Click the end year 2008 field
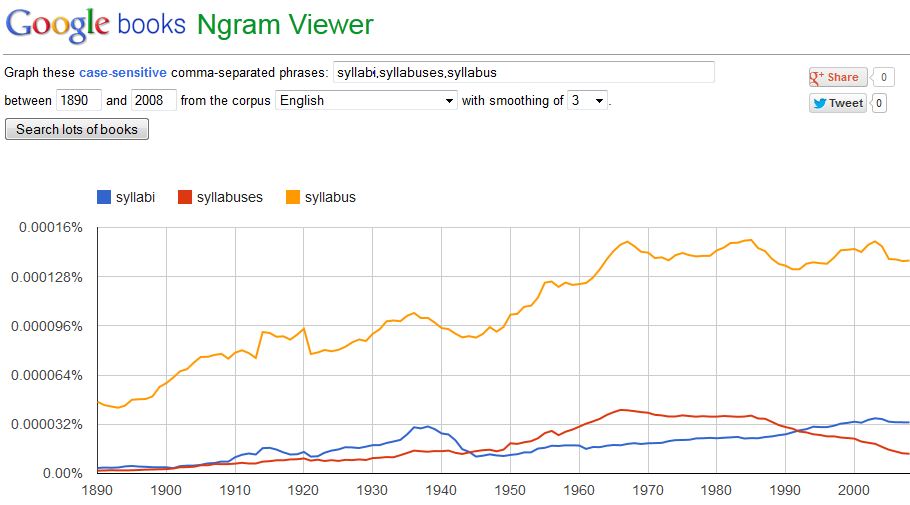 pyautogui.click(x=153, y=100)
